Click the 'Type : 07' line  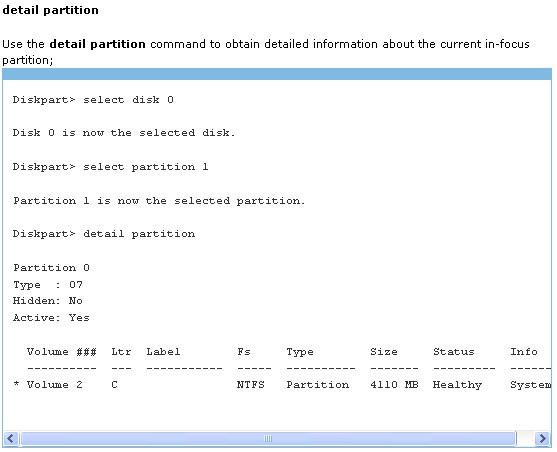tap(48, 285)
